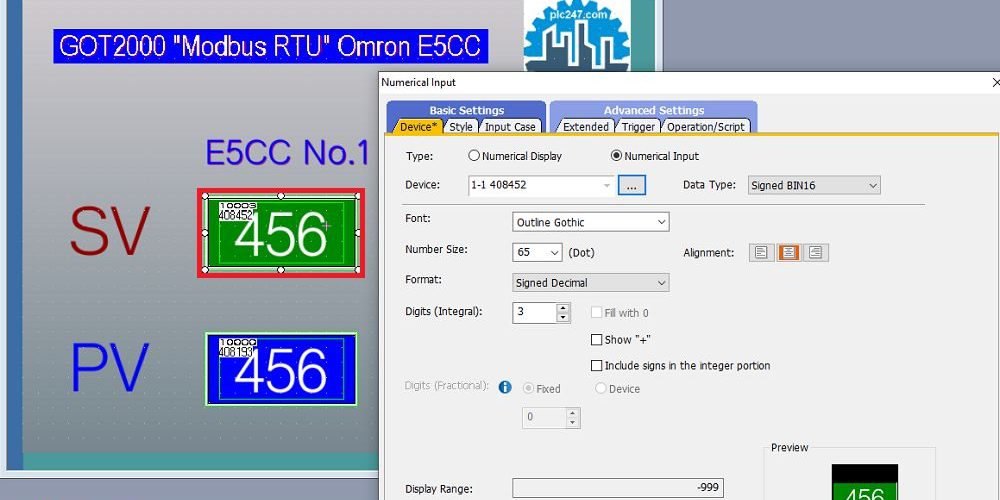Increase Digits (Integral) with up arrow
This screenshot has height=500, width=1000.
click(x=562, y=308)
